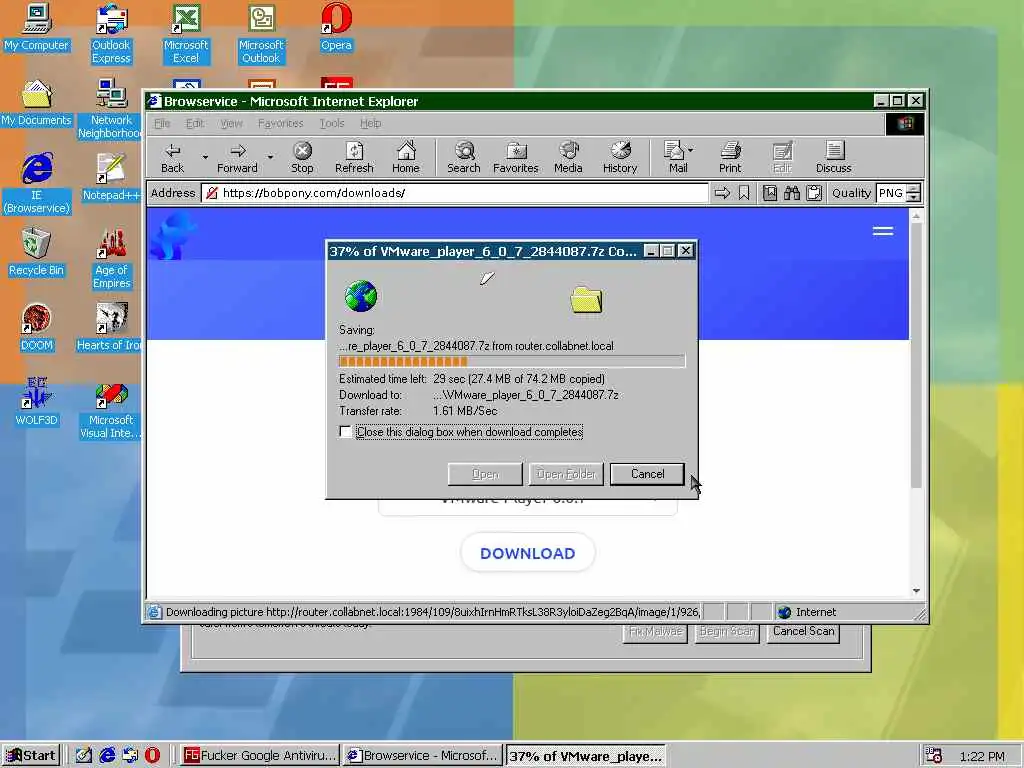
Task: Cancel the VMware player download
Action: (647, 474)
